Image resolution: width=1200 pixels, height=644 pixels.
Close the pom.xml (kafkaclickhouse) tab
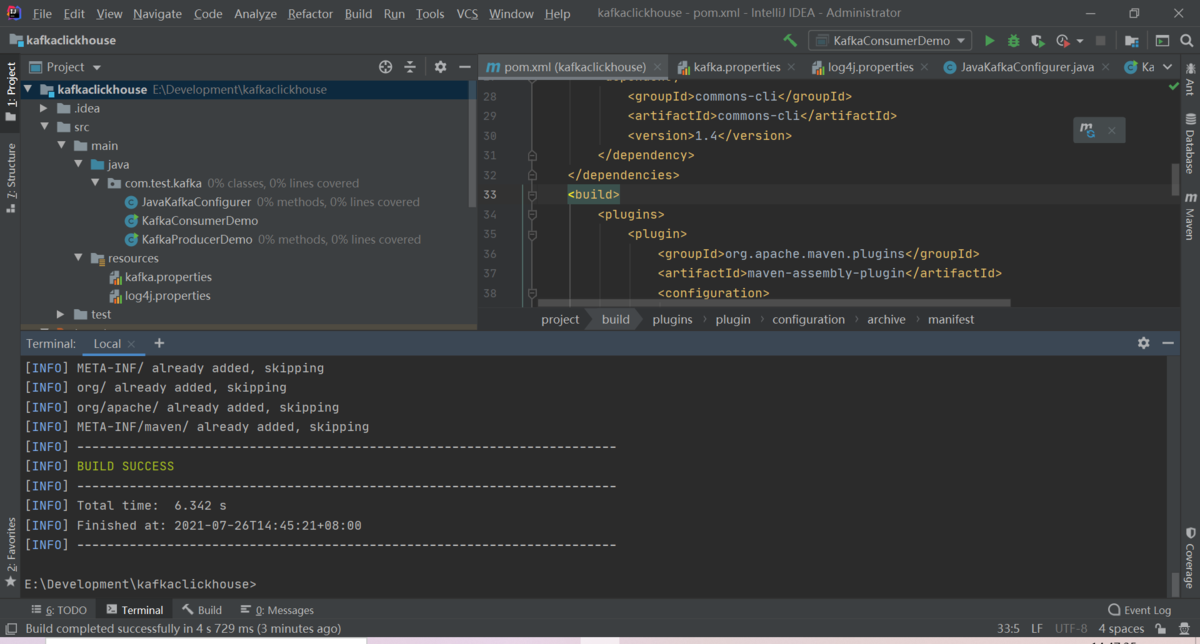[x=656, y=67]
